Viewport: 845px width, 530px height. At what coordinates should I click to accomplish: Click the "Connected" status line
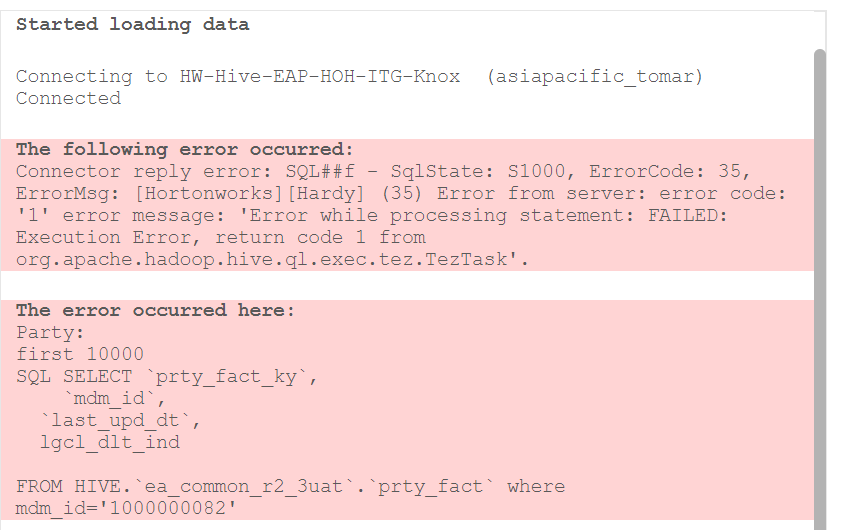(68, 98)
